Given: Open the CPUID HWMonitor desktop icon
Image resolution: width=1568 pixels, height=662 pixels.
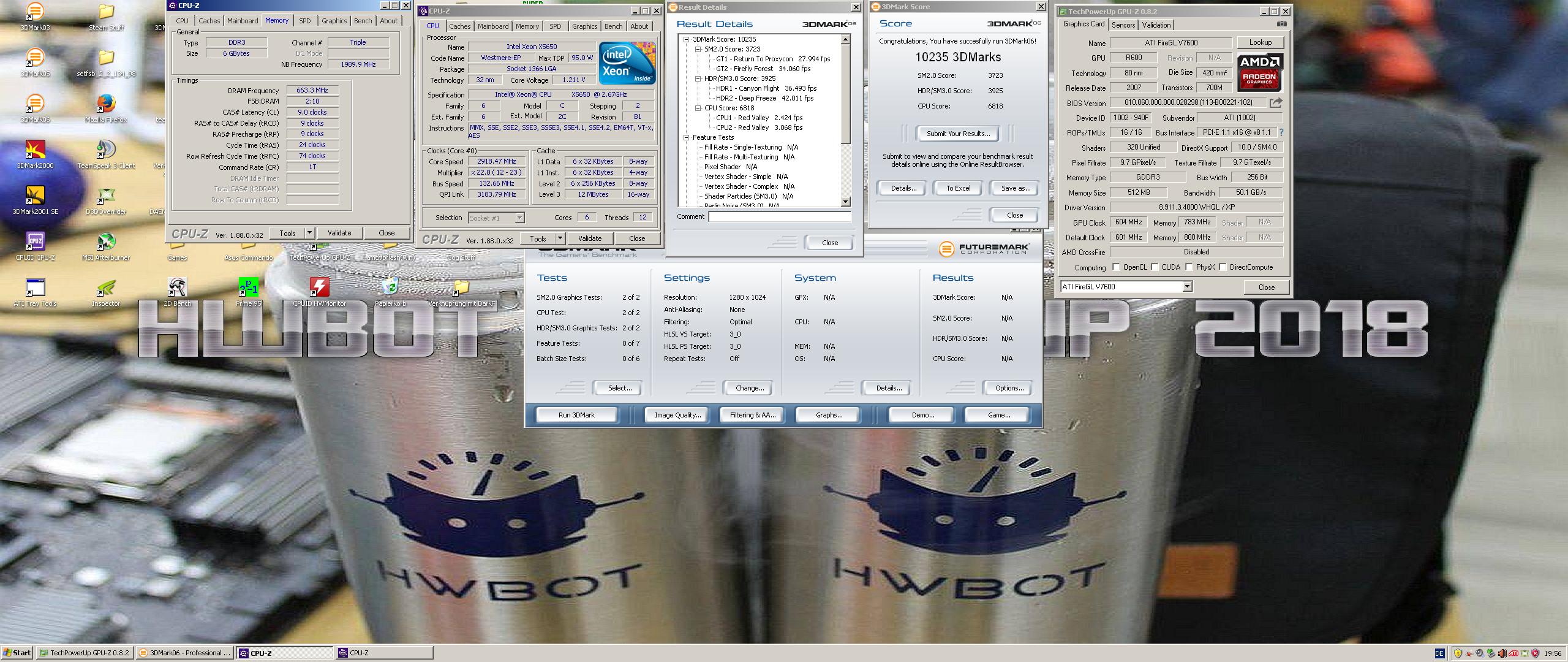Looking at the screenshot, I should click(319, 287).
